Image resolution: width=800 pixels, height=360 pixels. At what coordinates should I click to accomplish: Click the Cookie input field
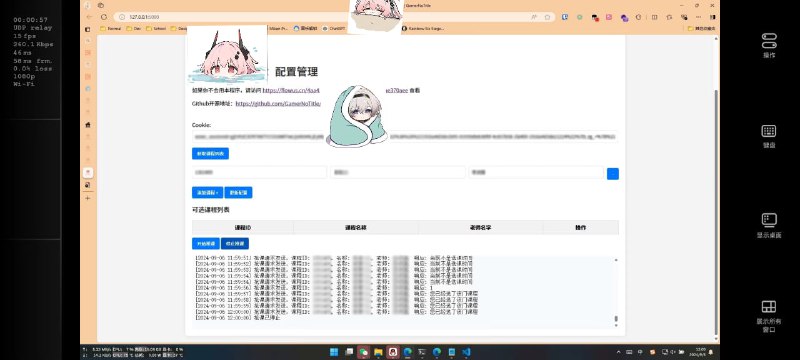[x=405, y=137]
